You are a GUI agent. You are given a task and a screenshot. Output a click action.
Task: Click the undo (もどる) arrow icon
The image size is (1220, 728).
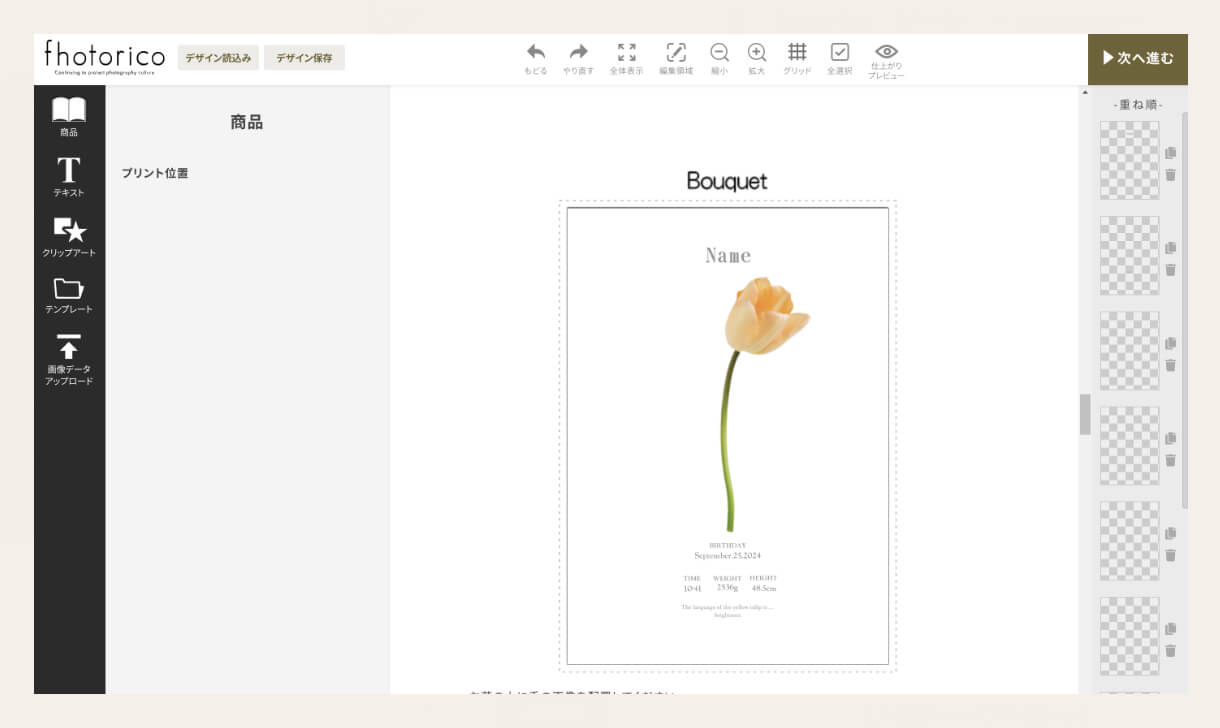tap(536, 53)
